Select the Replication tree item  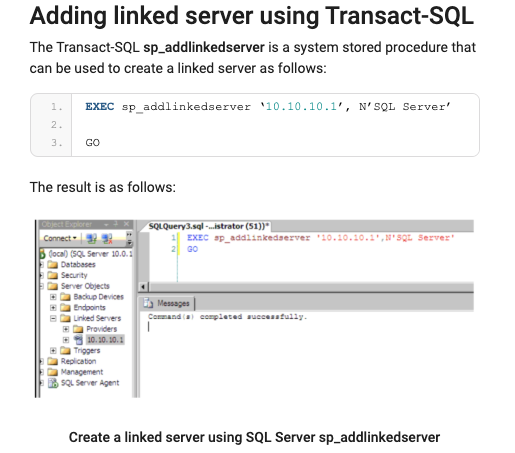pos(78,361)
